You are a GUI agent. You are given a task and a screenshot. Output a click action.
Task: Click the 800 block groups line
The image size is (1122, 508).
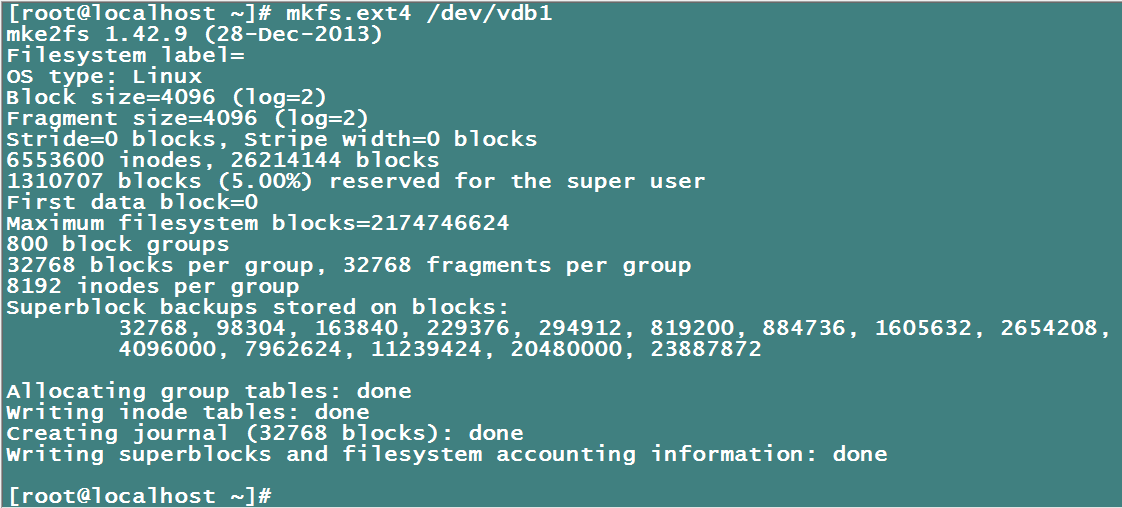[117, 244]
